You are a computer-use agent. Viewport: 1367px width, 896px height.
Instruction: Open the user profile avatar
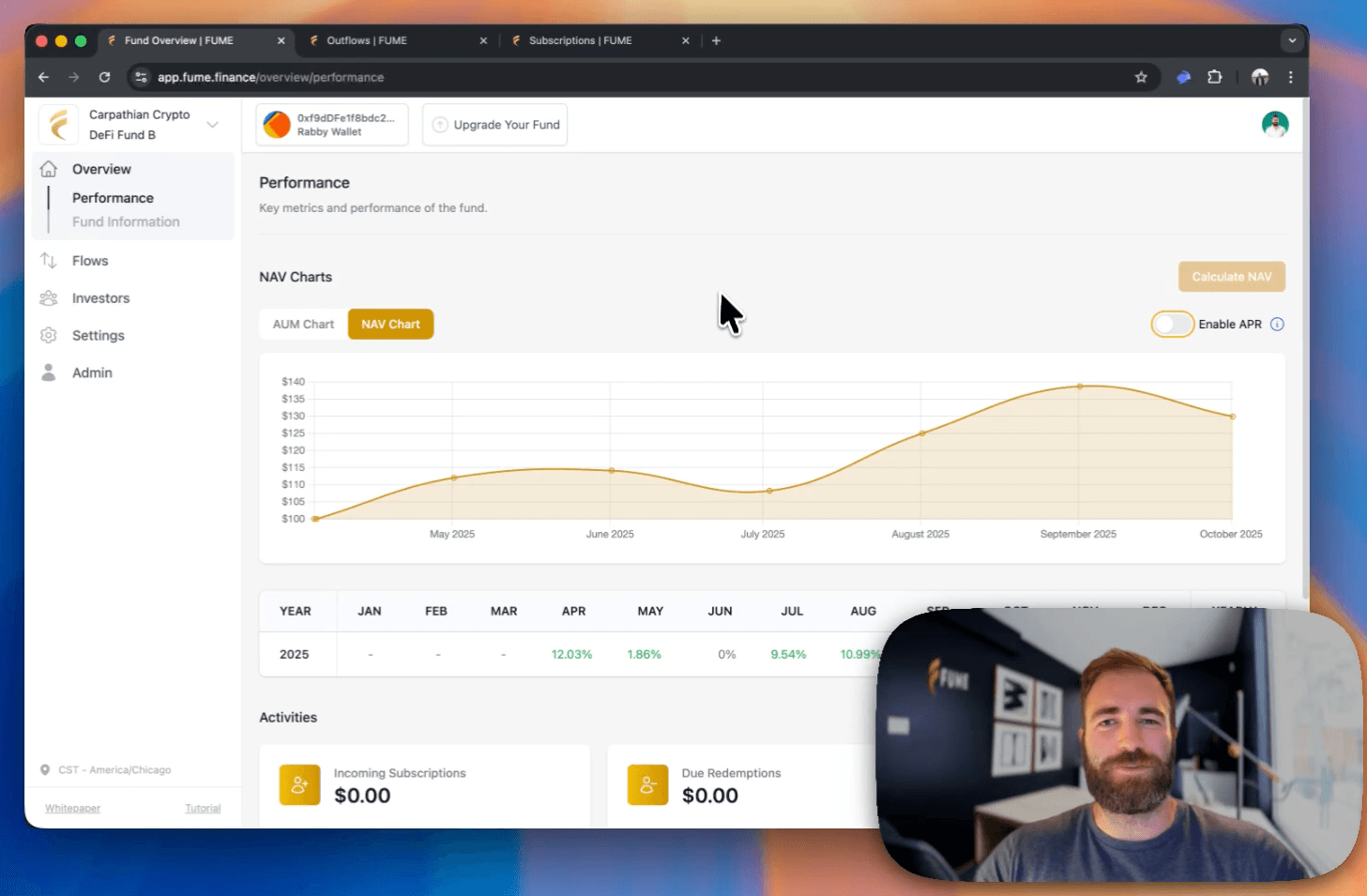point(1274,124)
